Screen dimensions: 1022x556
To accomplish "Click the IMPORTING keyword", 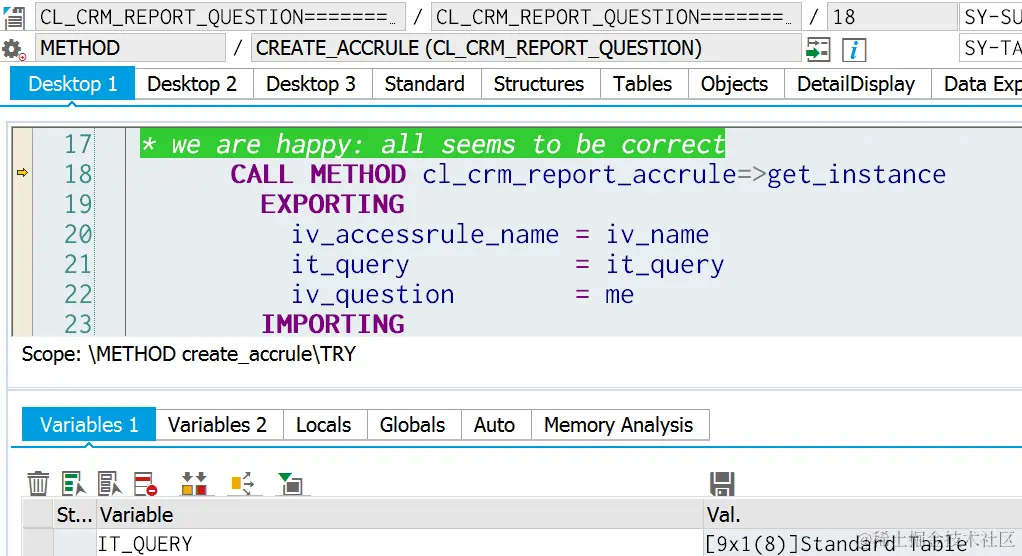I will pyautogui.click(x=332, y=324).
